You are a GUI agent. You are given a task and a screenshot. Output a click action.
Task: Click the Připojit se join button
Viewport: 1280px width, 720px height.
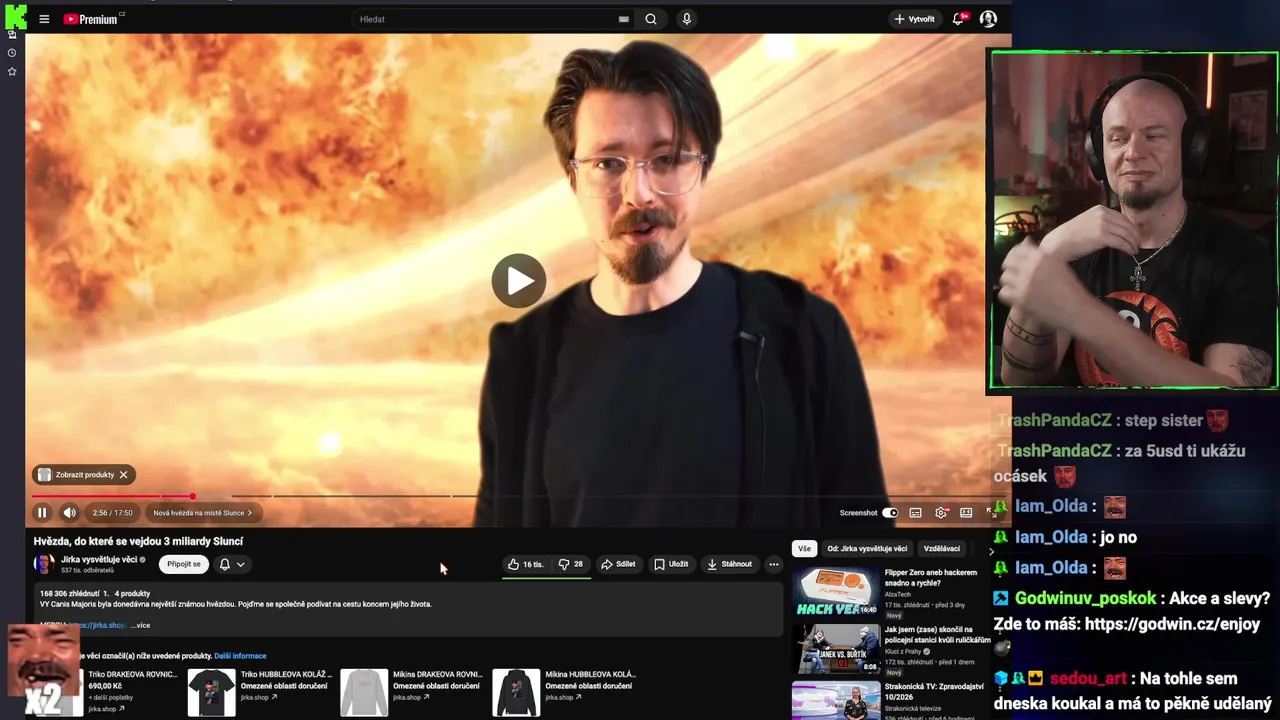click(x=184, y=564)
